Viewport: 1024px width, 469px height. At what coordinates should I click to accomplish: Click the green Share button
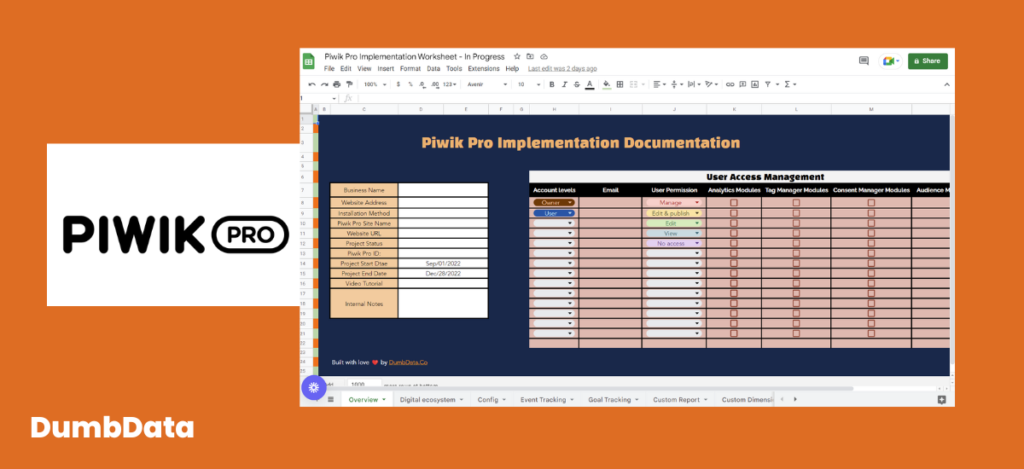click(x=927, y=61)
